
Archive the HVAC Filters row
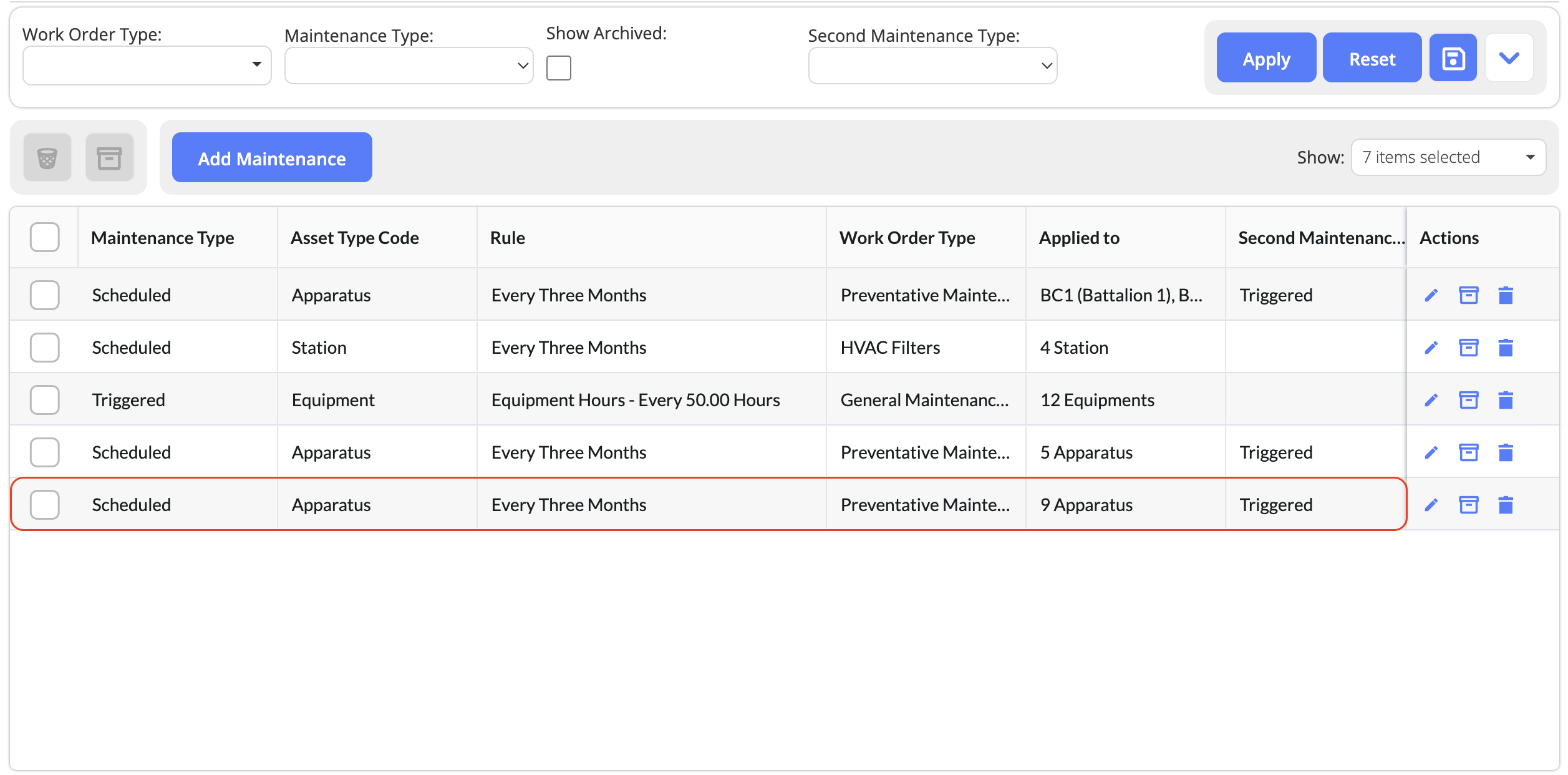pyautogui.click(x=1469, y=348)
